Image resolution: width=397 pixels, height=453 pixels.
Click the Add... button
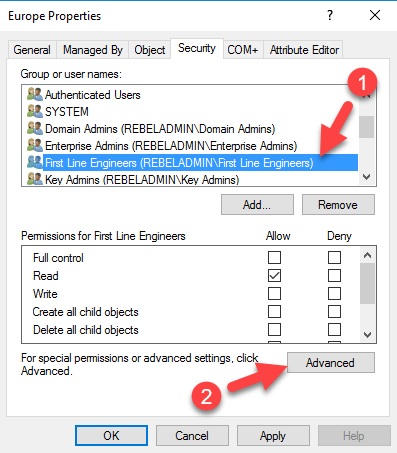pyautogui.click(x=257, y=205)
